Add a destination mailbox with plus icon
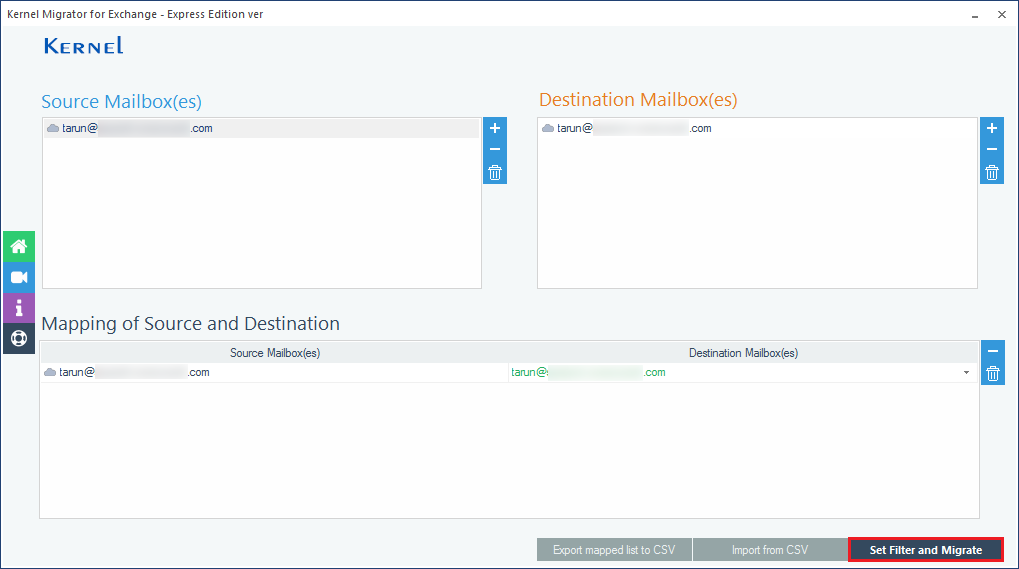This screenshot has height=569, width=1019. pos(992,128)
